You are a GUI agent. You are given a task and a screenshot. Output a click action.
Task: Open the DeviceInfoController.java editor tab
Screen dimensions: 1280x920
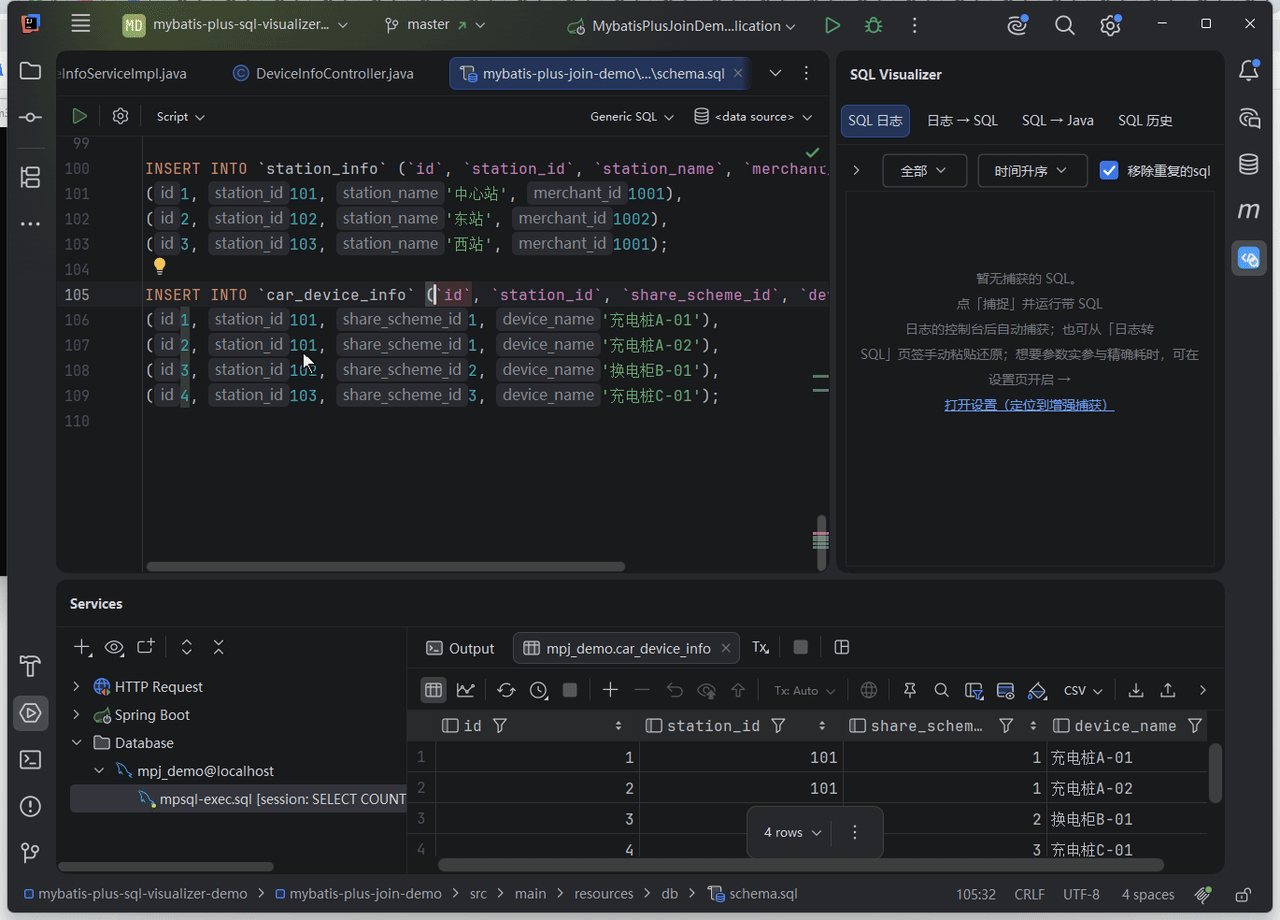tap(323, 73)
